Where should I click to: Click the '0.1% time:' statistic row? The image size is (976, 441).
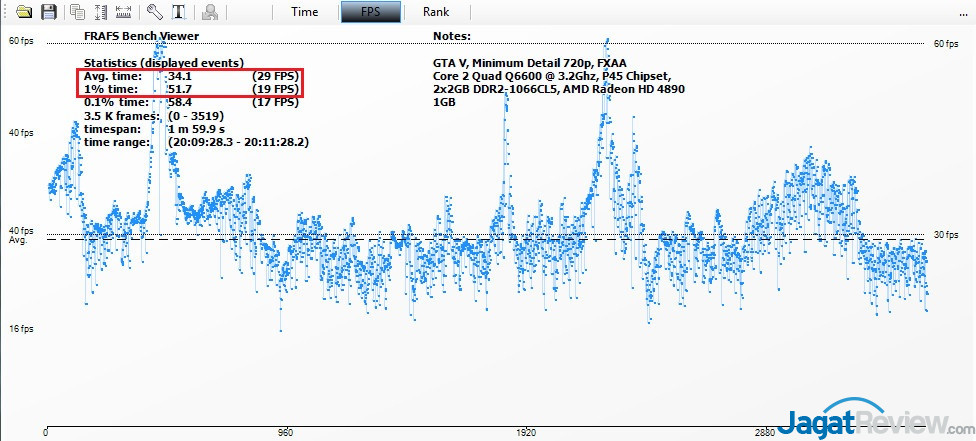click(x=190, y=103)
